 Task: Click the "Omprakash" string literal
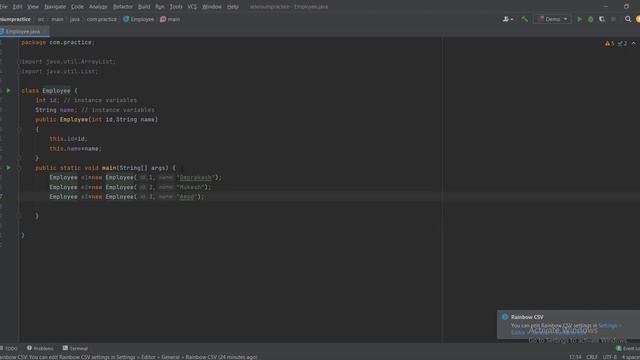coord(196,178)
